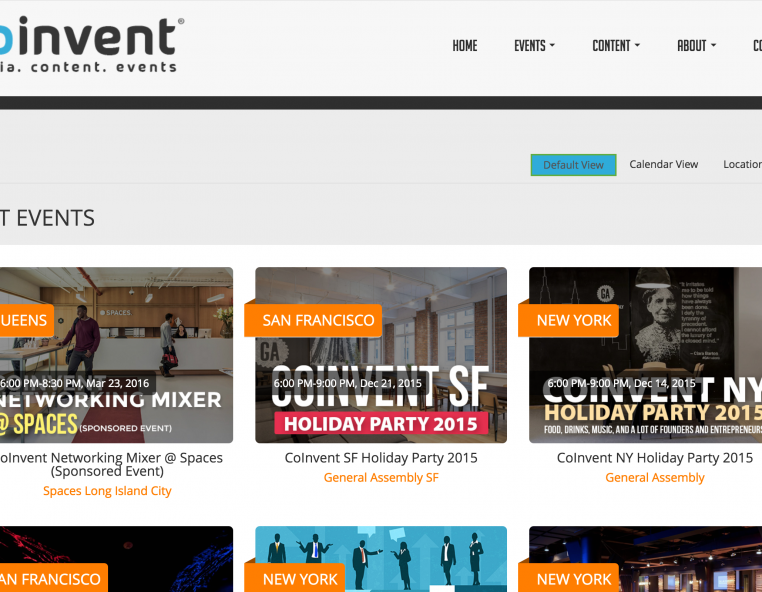Visit General Assembly venue link under NY party
This screenshot has height=592, width=762.
[x=654, y=478]
